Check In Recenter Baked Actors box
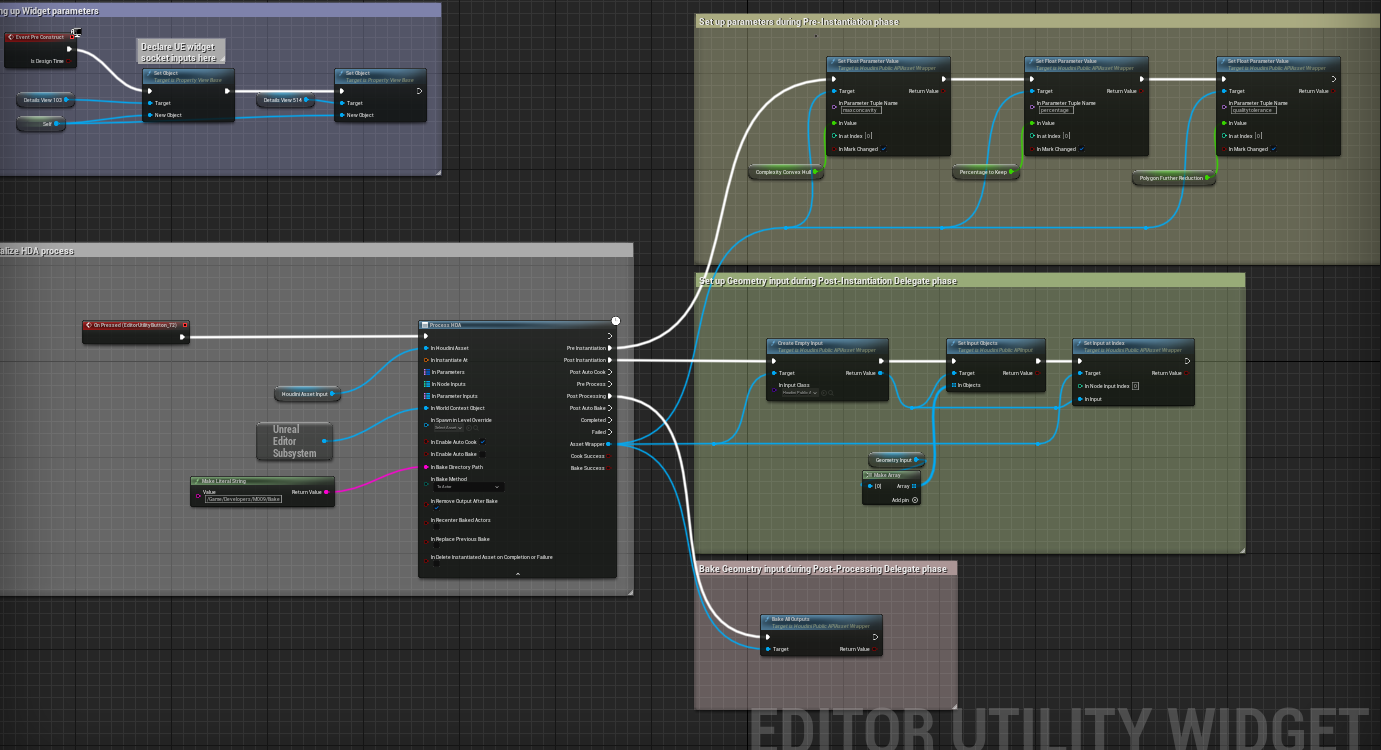This screenshot has height=750, width=1381. point(436,527)
